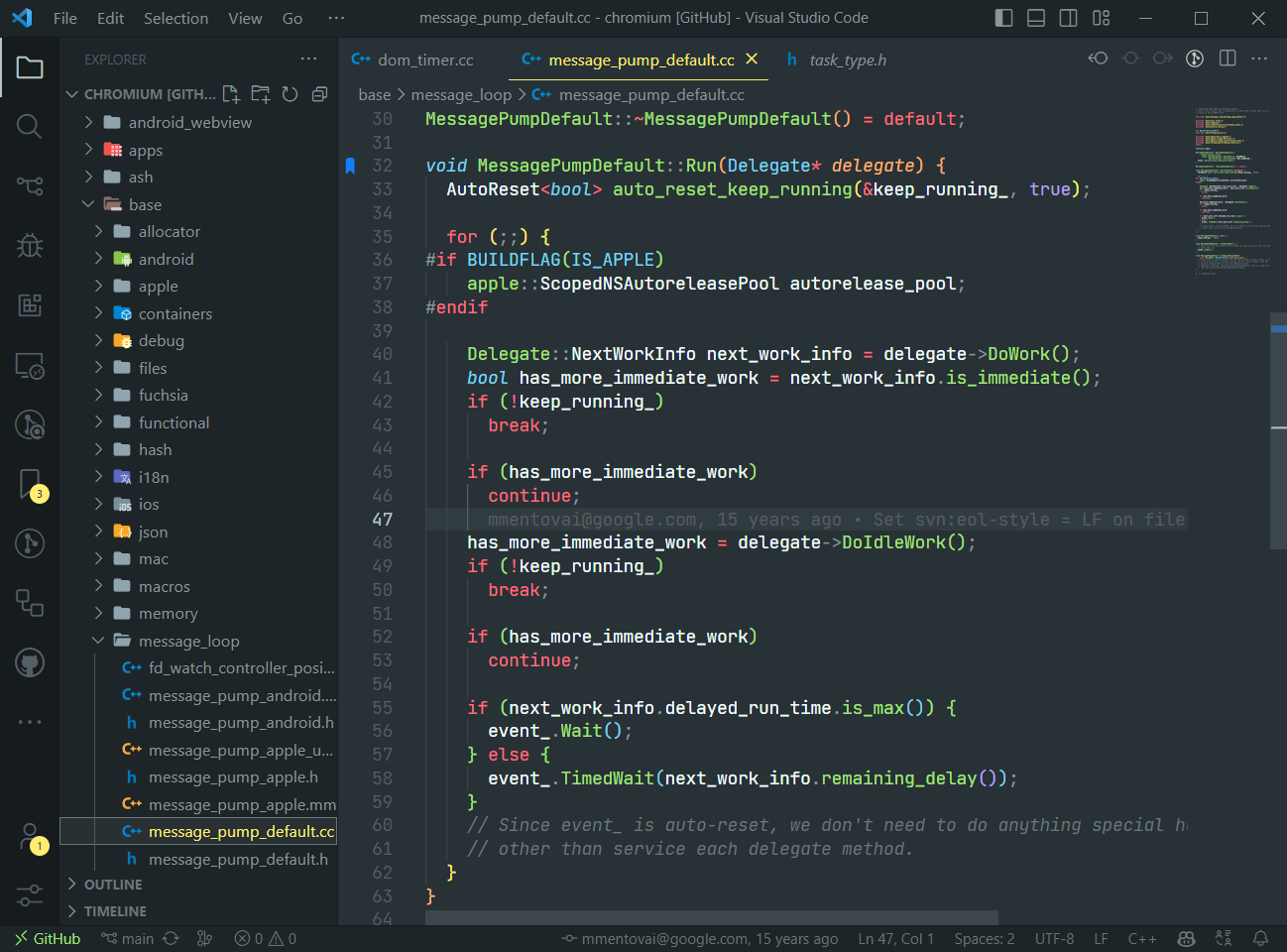
Task: Click the main branch in status bar
Action: click(128, 938)
